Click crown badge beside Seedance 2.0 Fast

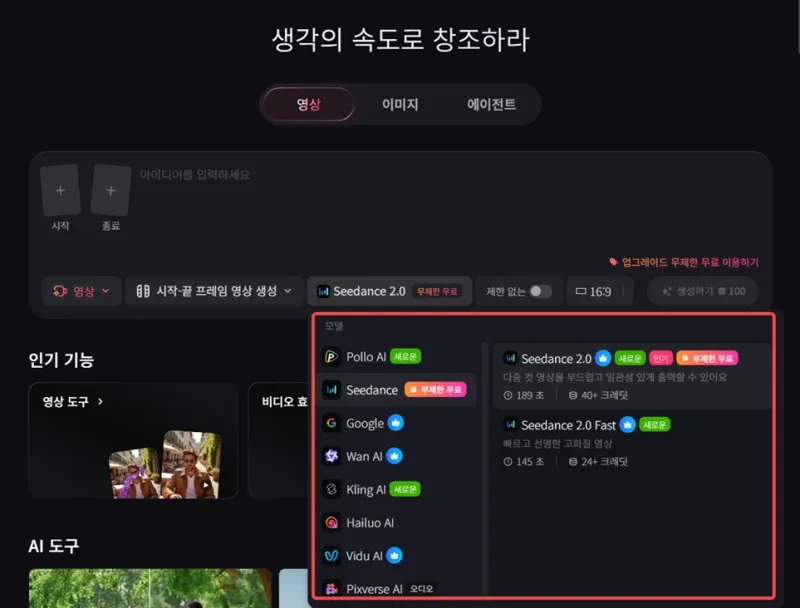[628, 424]
